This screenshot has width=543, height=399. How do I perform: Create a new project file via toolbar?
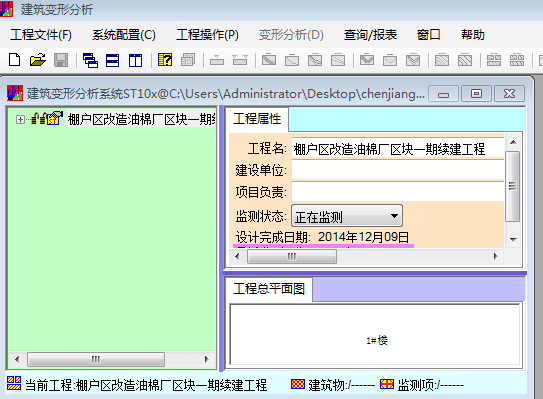pos(15,60)
